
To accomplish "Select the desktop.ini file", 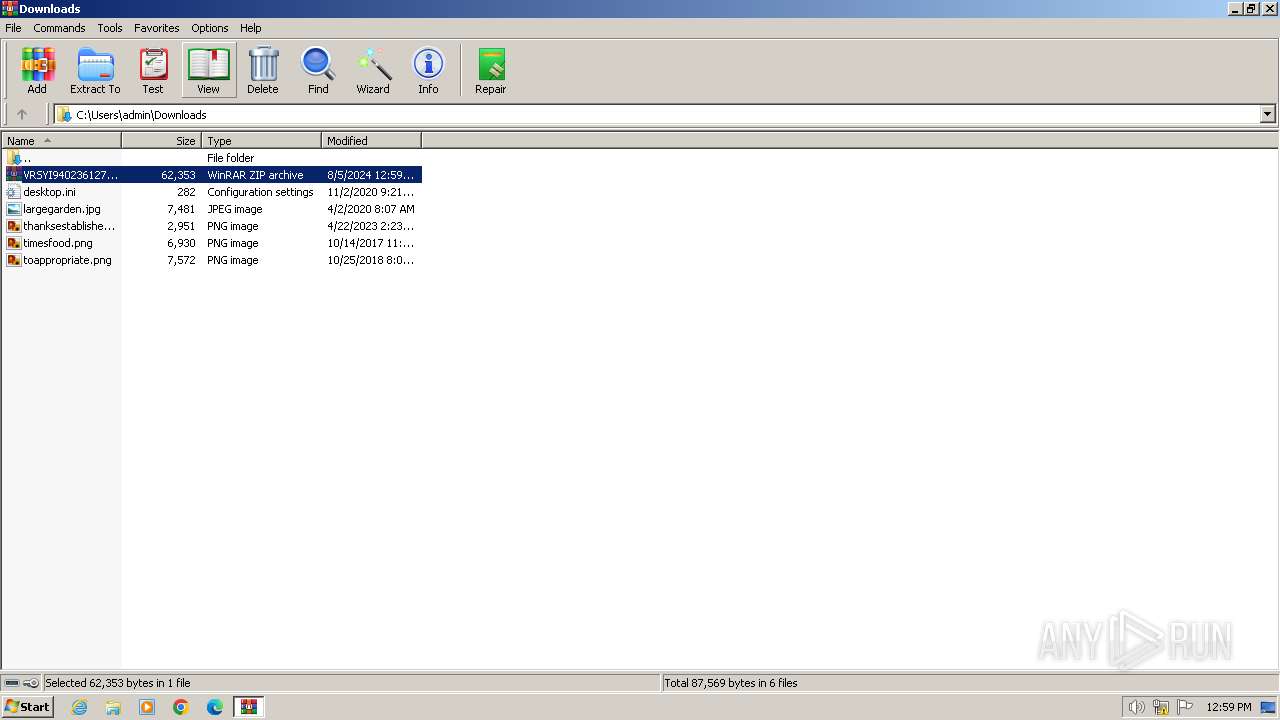I will point(212,192).
